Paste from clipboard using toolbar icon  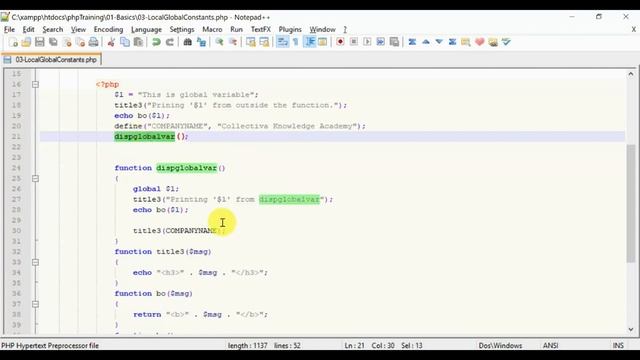click(138, 42)
